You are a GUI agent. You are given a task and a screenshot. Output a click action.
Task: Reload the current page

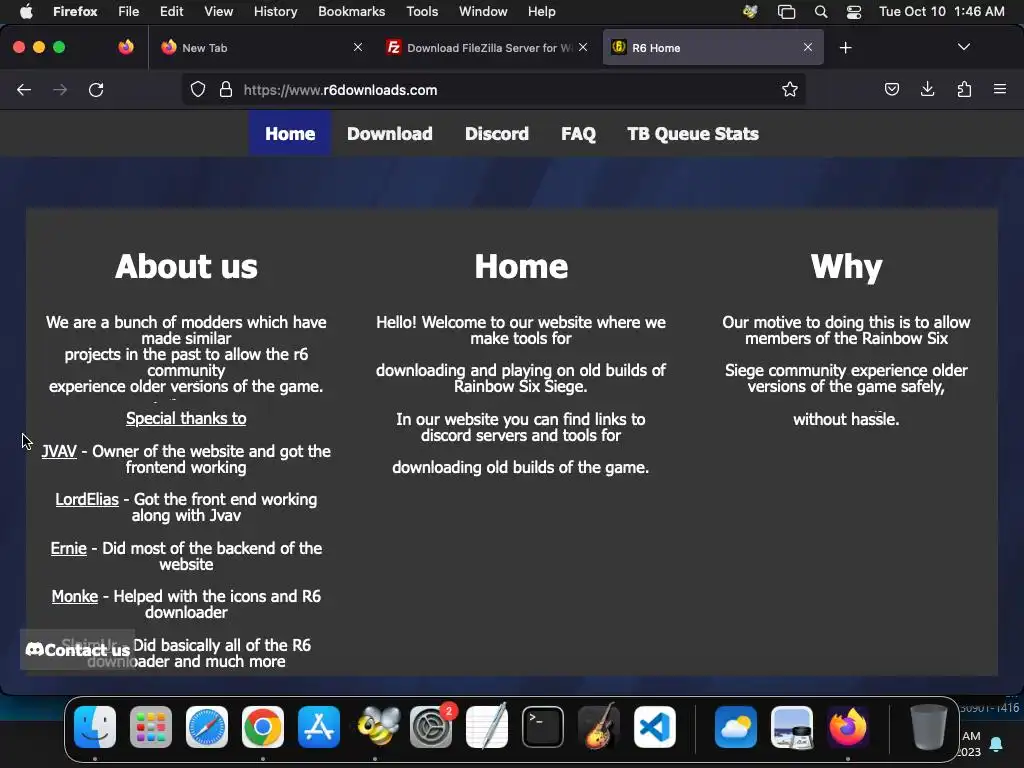pyautogui.click(x=96, y=89)
